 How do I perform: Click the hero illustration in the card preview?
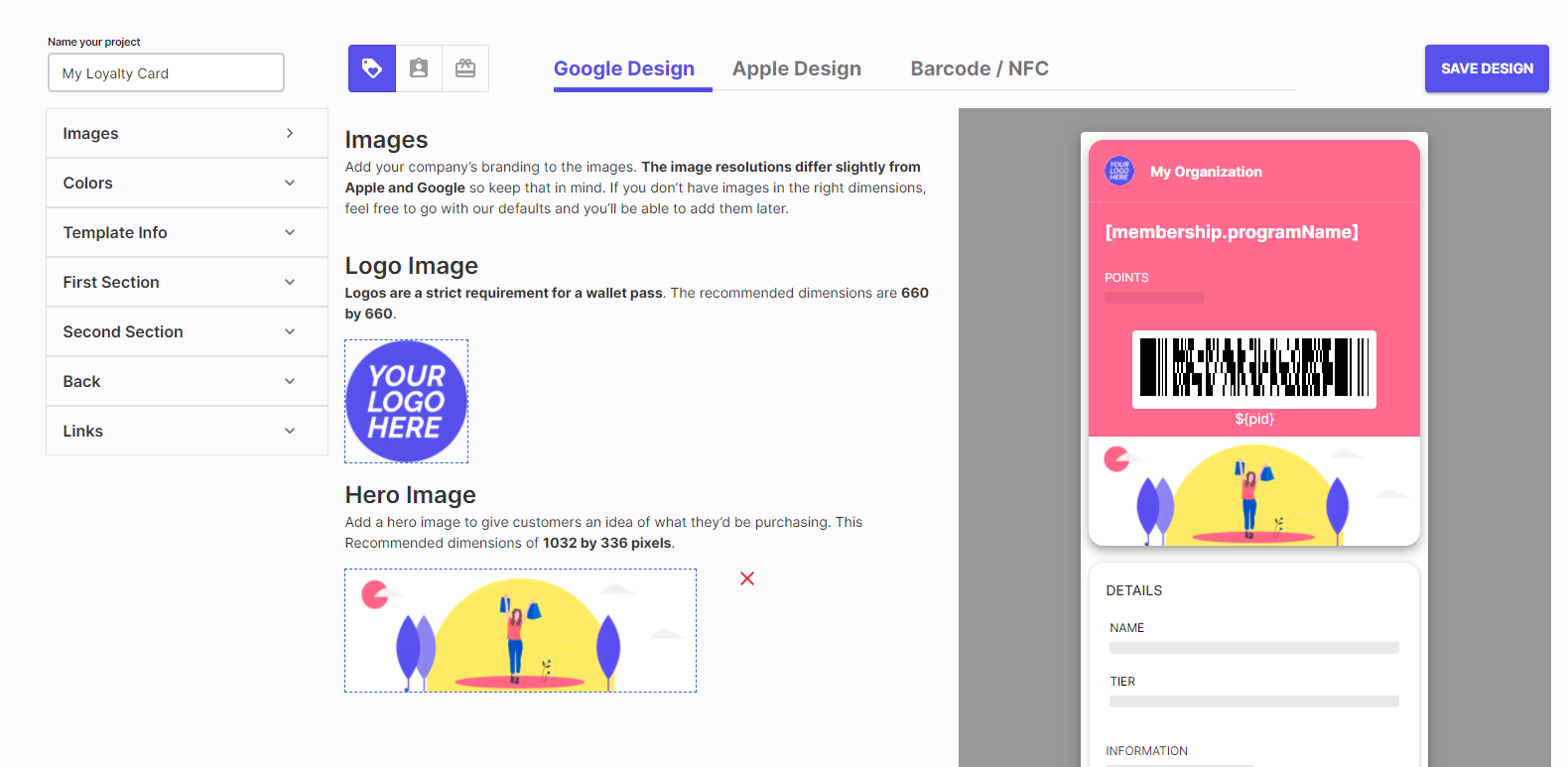point(1254,491)
